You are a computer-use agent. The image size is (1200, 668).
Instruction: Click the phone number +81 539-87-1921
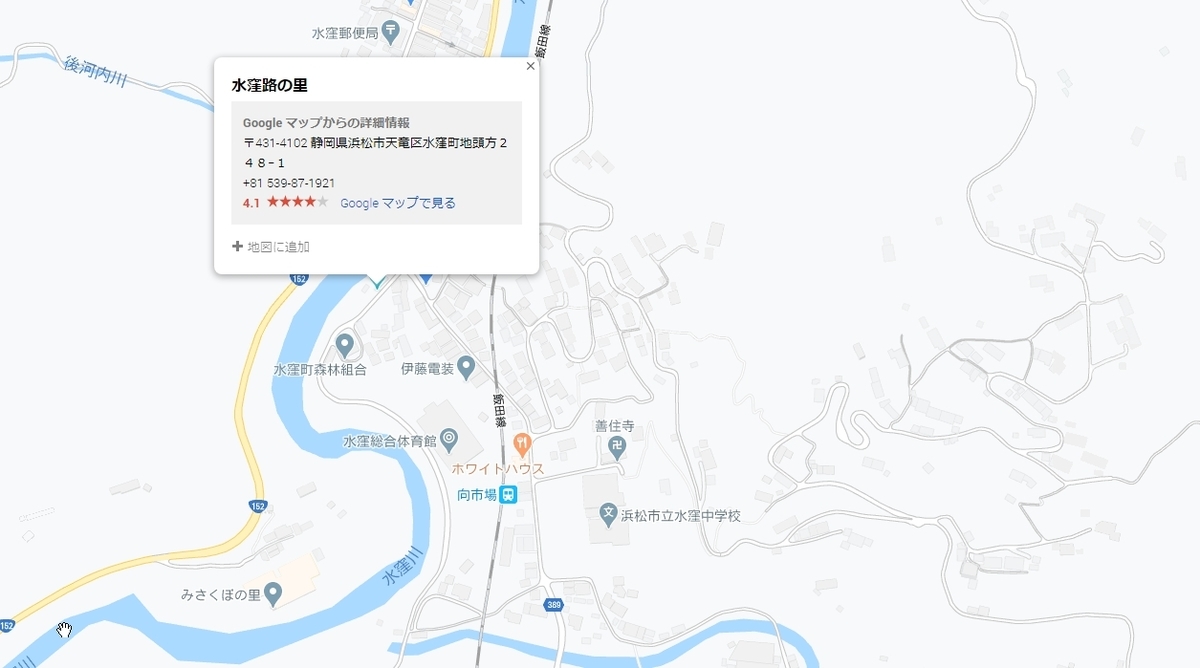pos(289,184)
